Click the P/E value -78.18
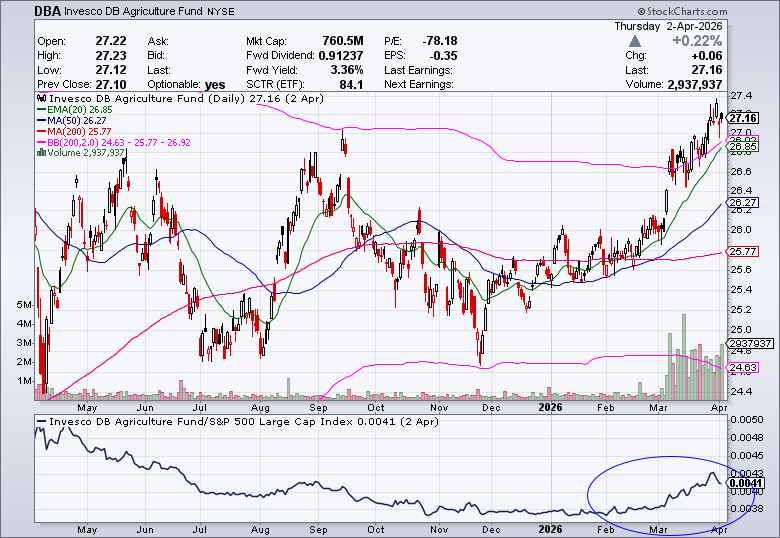The image size is (780, 538). coord(440,41)
